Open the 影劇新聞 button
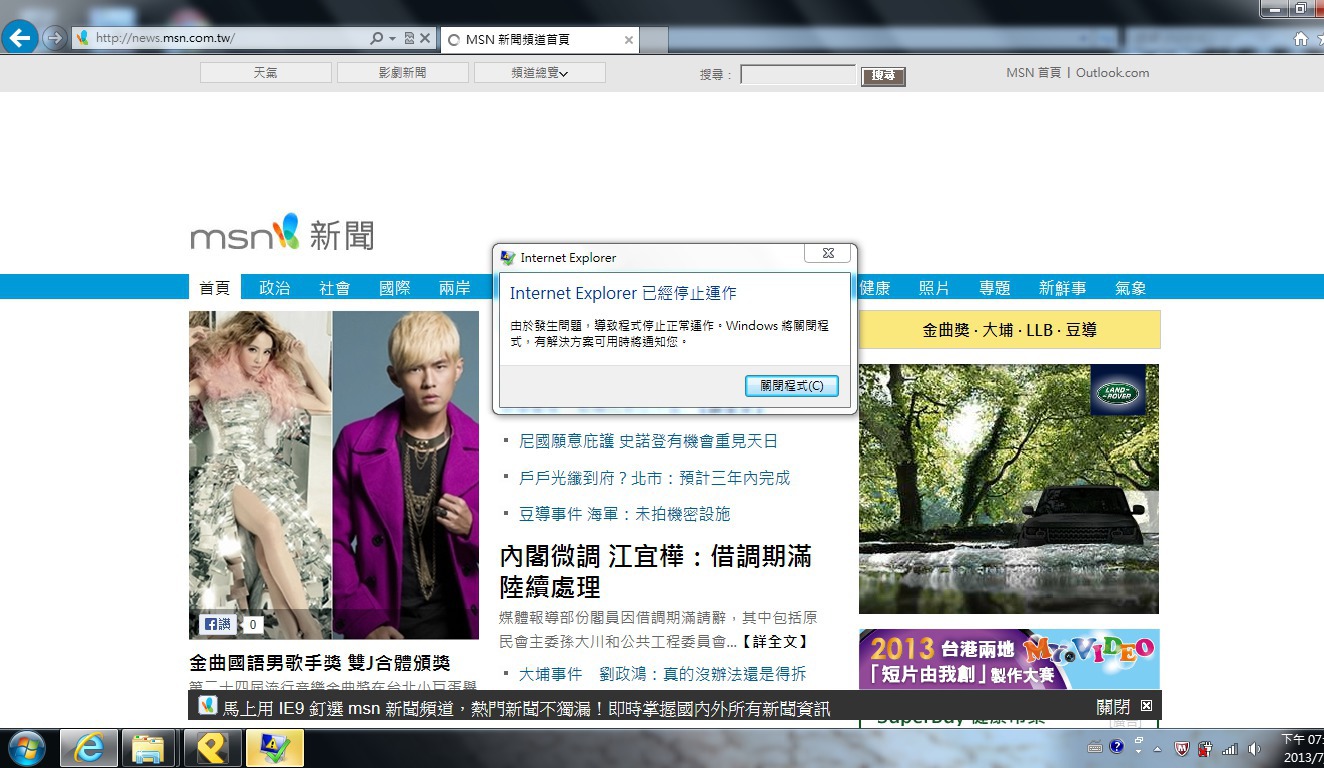The width and height of the screenshot is (1324, 768). coord(402,73)
